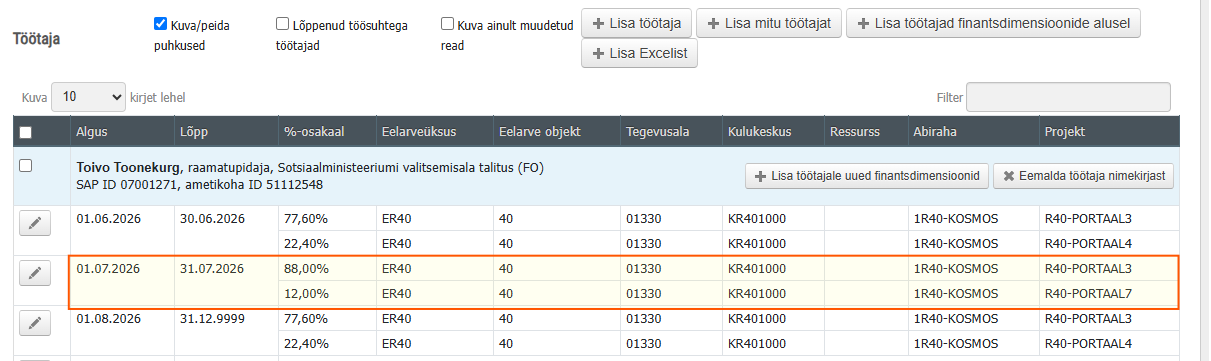
Task: Click the start date 01.06.2026
Action: pyautogui.click(x=108, y=218)
